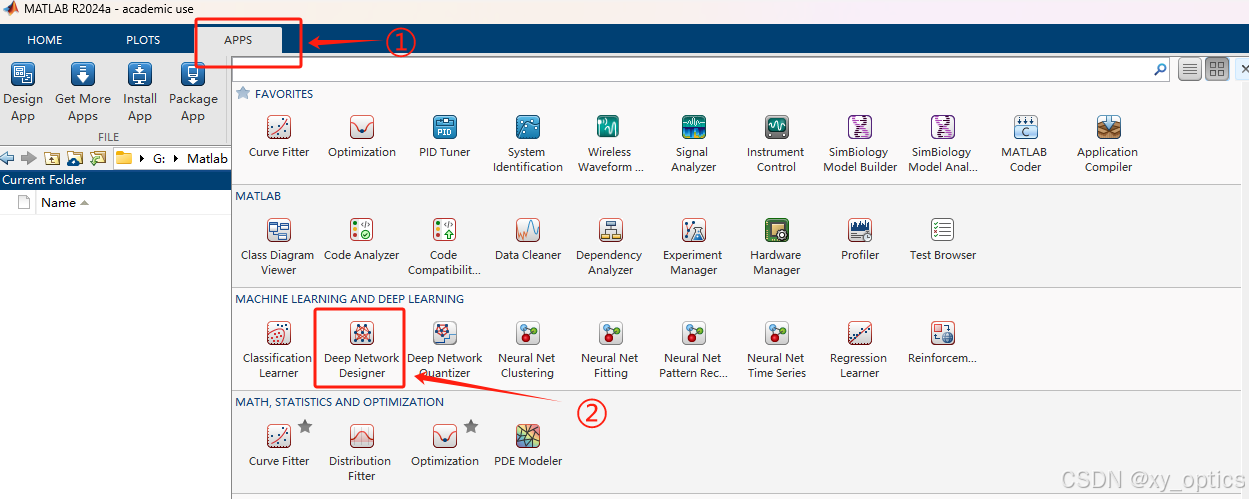1249x499 pixels.
Task: Launch Classification Learner app
Action: (278, 349)
